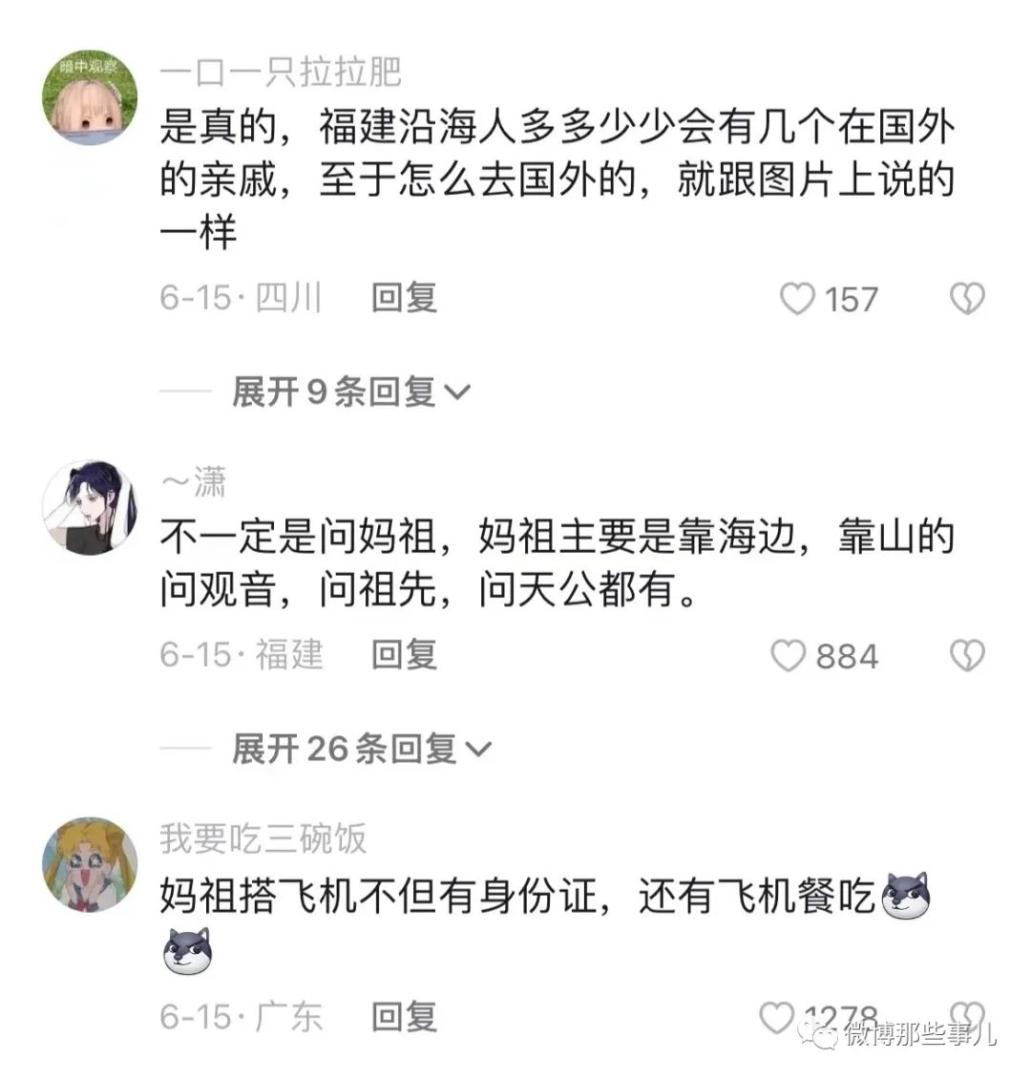Reply to the 福建沿海人 comment
This screenshot has width=1031, height=1080.
coord(404,298)
